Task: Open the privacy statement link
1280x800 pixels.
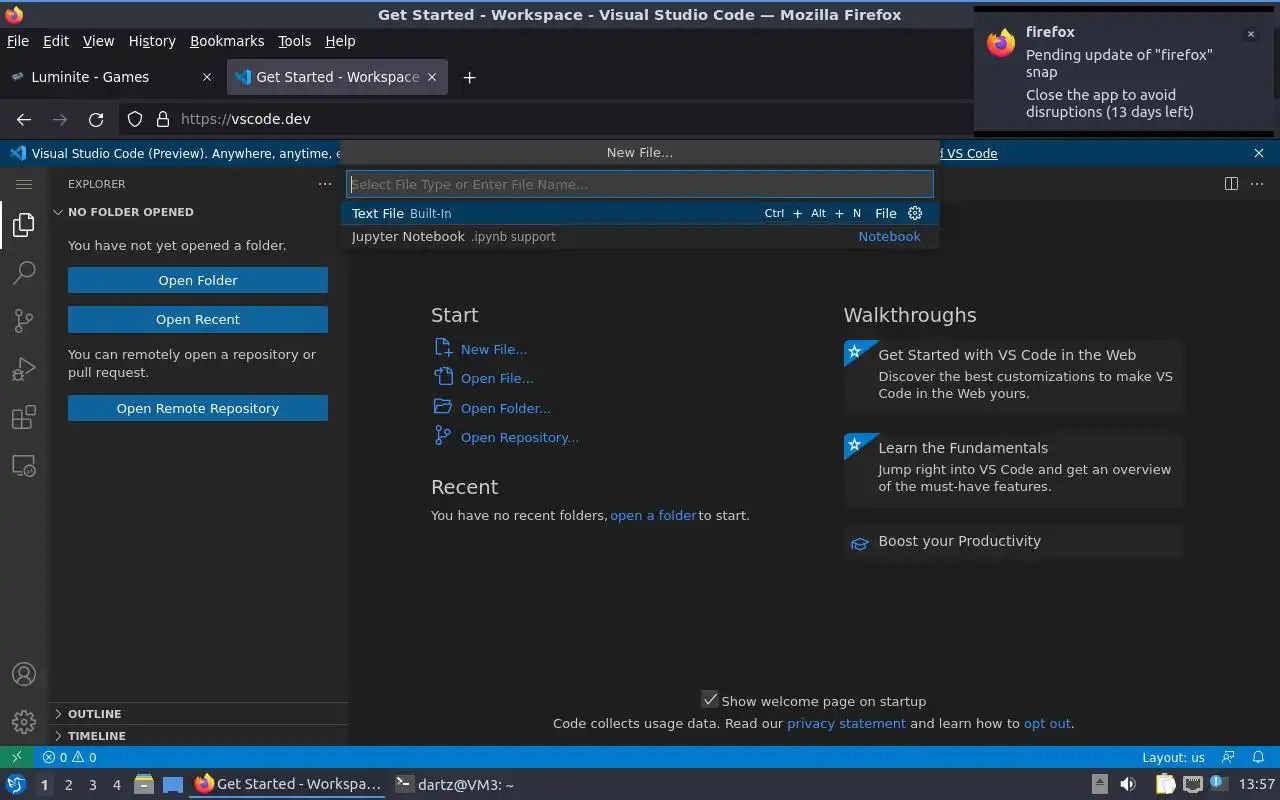Action: click(x=846, y=723)
